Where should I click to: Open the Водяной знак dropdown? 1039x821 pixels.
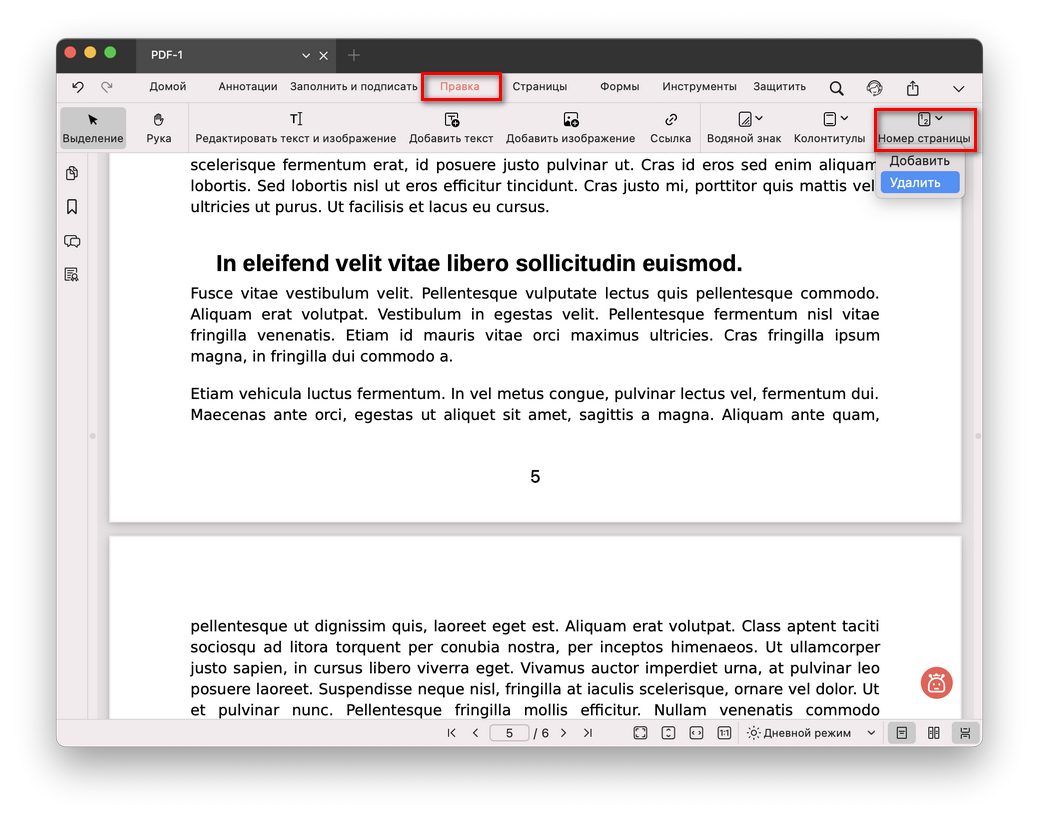click(744, 127)
